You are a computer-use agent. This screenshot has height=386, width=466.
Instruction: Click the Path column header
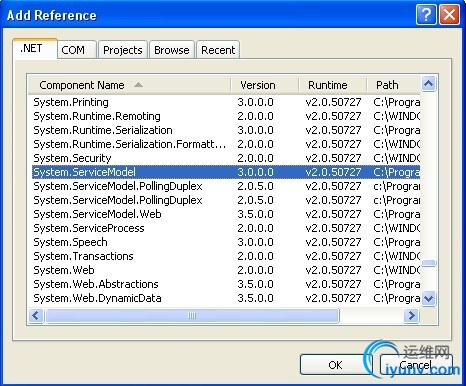coord(393,85)
